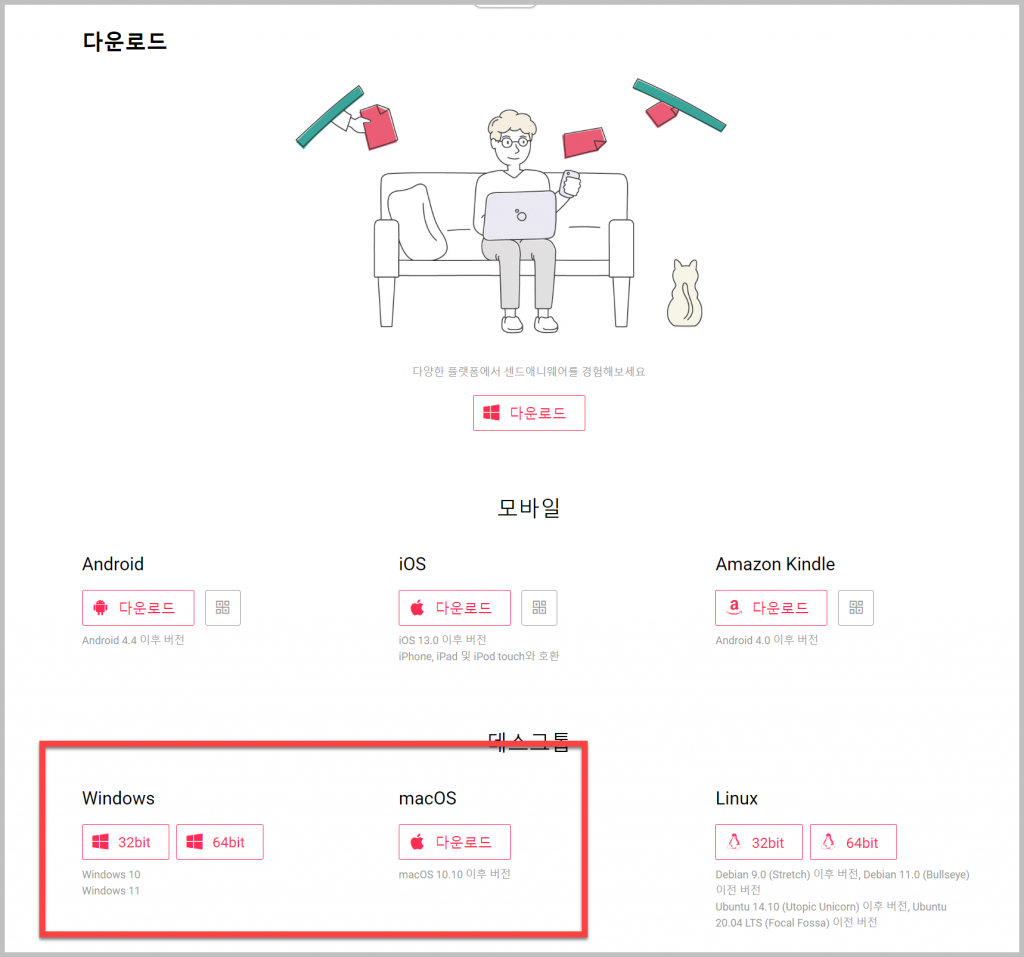1024x957 pixels.
Task: Click the 다운로드 page heading
Action: click(x=125, y=41)
